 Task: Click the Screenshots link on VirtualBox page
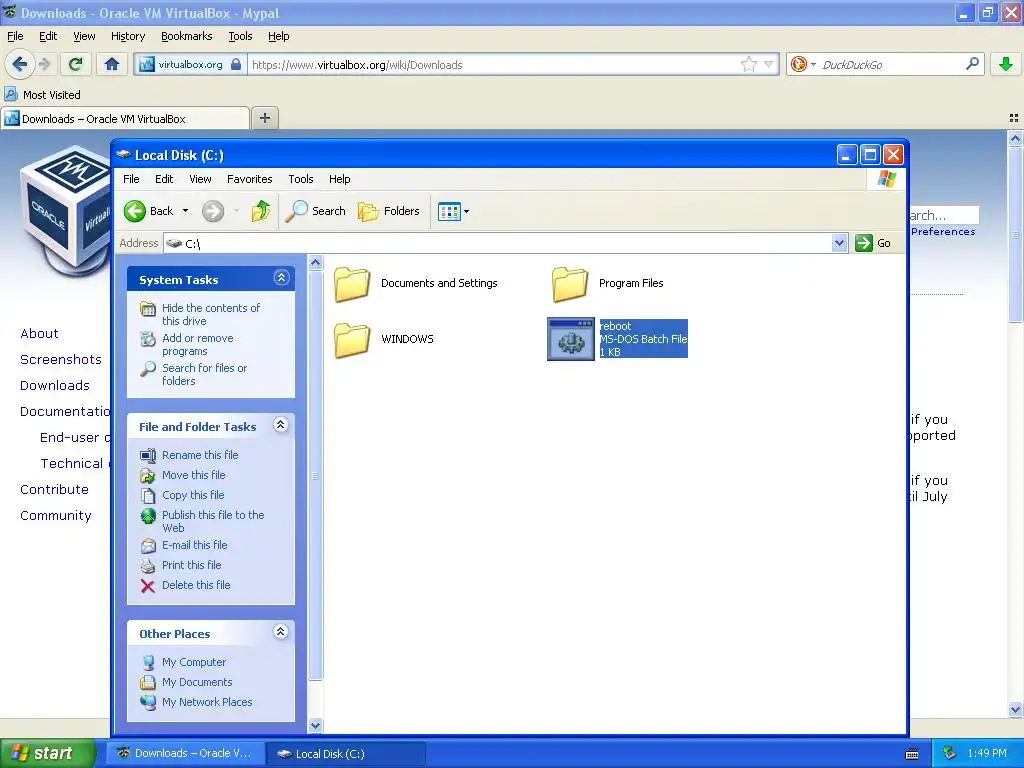click(x=61, y=360)
